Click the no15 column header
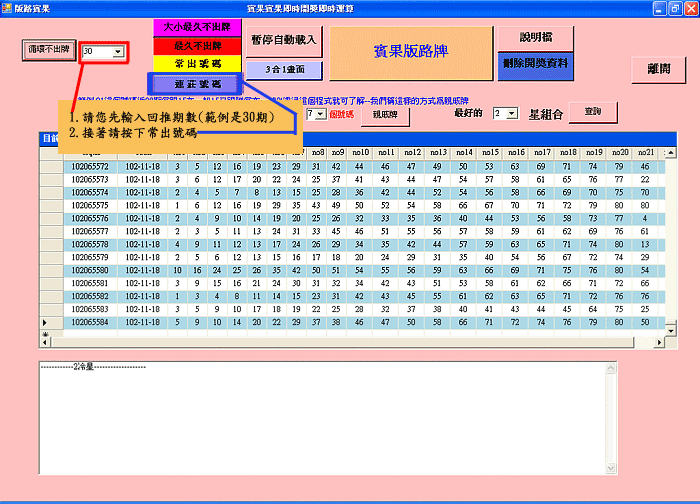The height and width of the screenshot is (504, 700). click(490, 152)
